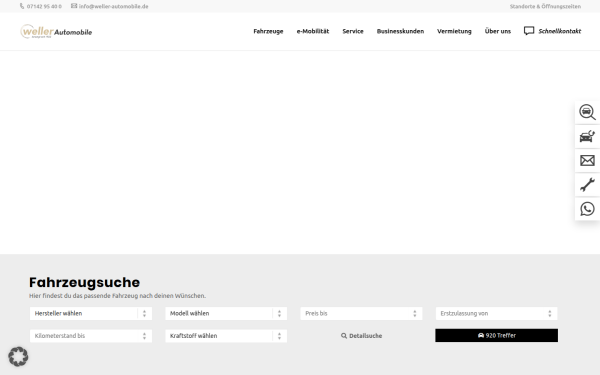
Task: Go to Weller Automobile logo home
Action: [x=56, y=31]
